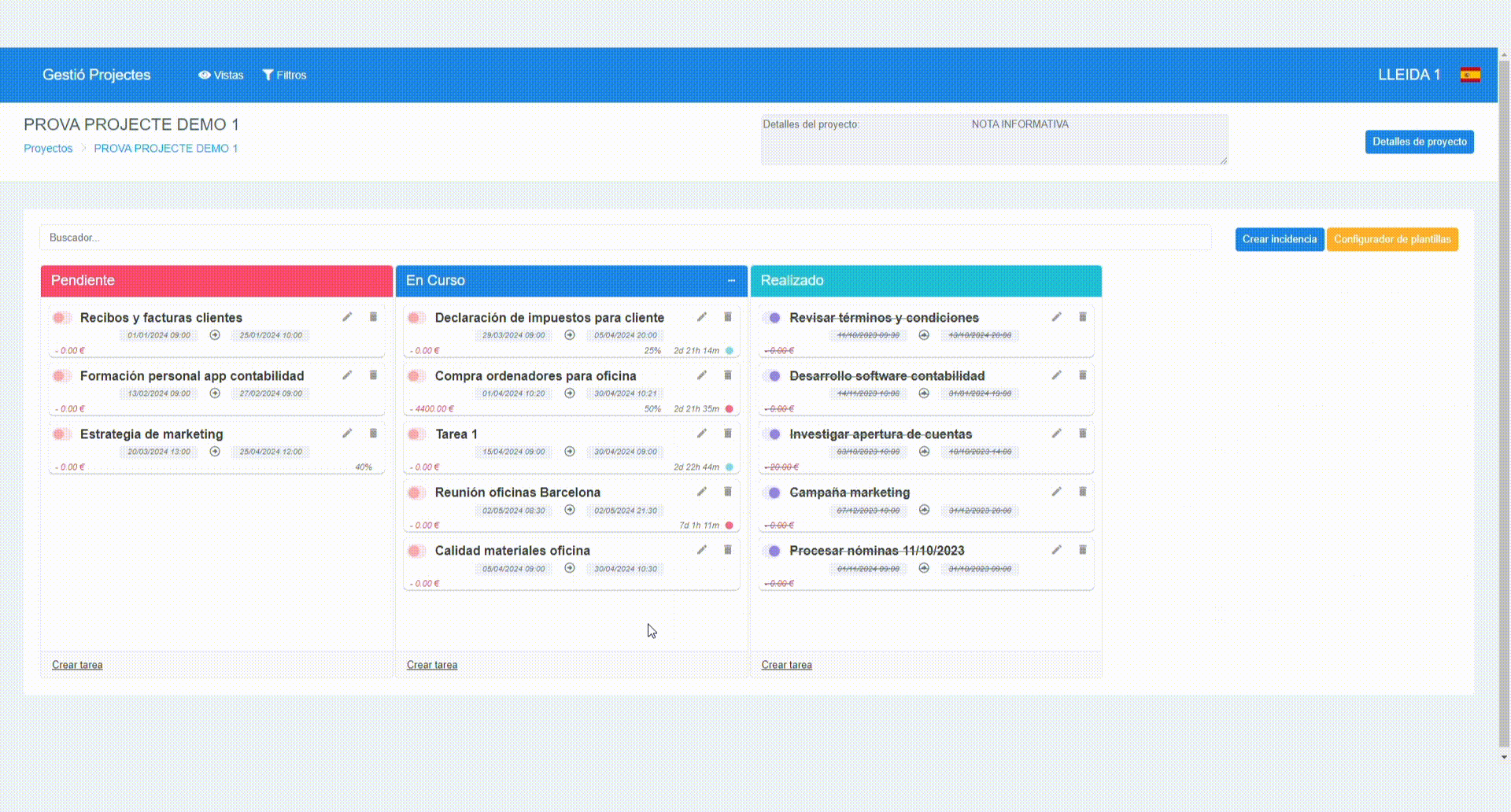Image resolution: width=1511 pixels, height=812 pixels.
Task: Open the Filtros menu
Action: point(284,75)
